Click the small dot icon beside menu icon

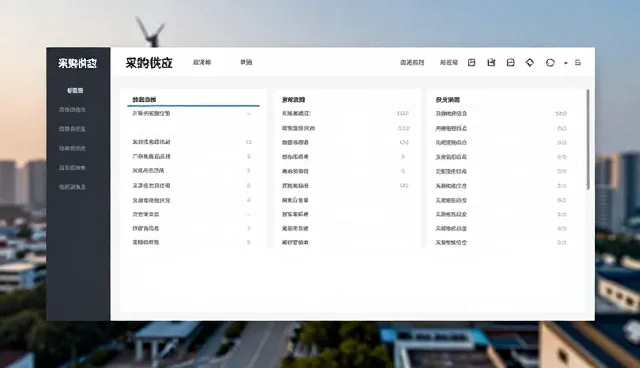pos(566,63)
